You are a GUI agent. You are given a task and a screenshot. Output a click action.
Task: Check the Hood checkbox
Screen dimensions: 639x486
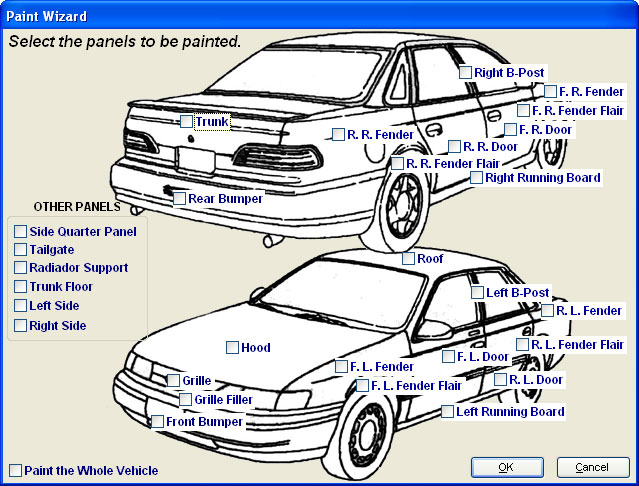(232, 347)
